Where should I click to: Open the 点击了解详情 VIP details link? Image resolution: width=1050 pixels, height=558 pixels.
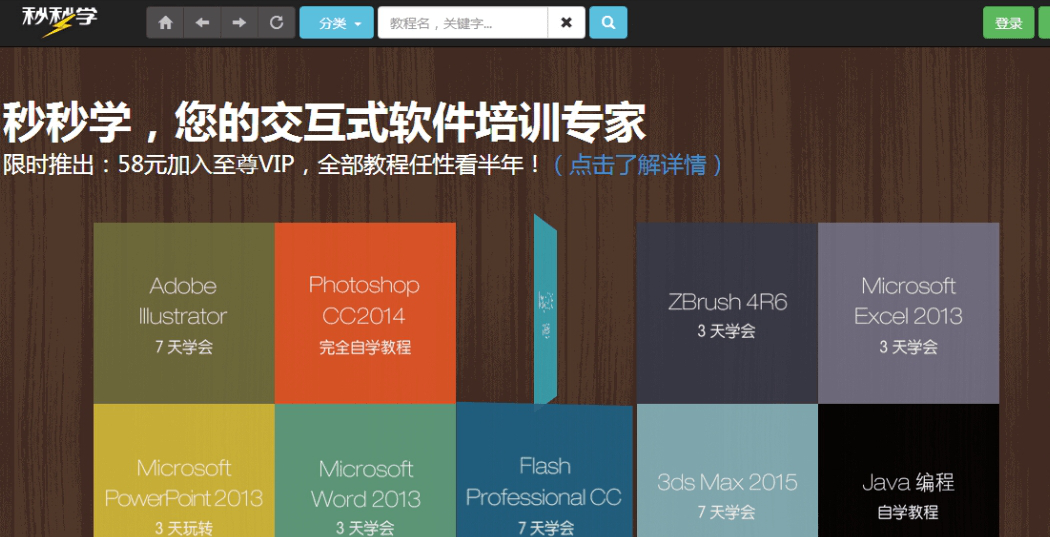(638, 164)
